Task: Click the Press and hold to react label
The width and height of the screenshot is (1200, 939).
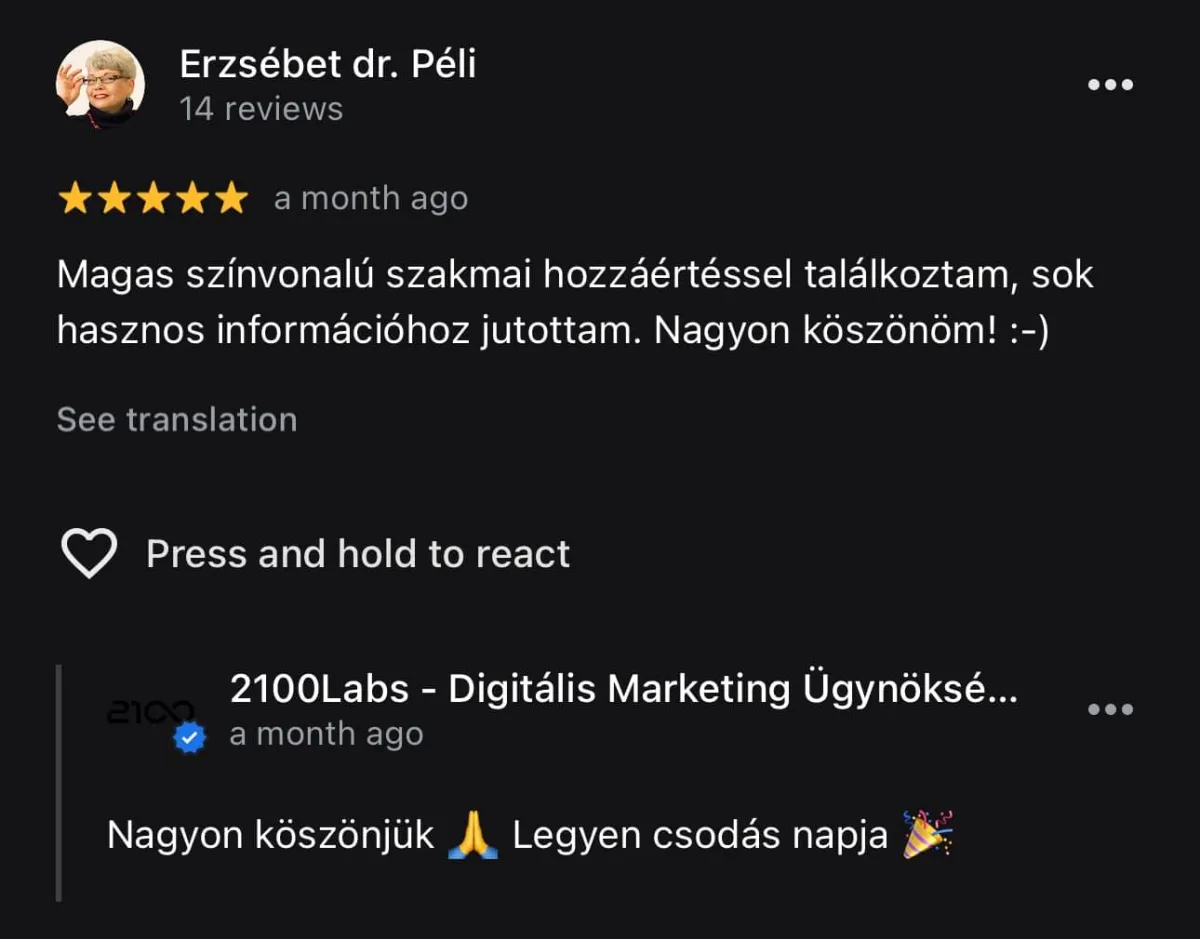Action: 358,553
